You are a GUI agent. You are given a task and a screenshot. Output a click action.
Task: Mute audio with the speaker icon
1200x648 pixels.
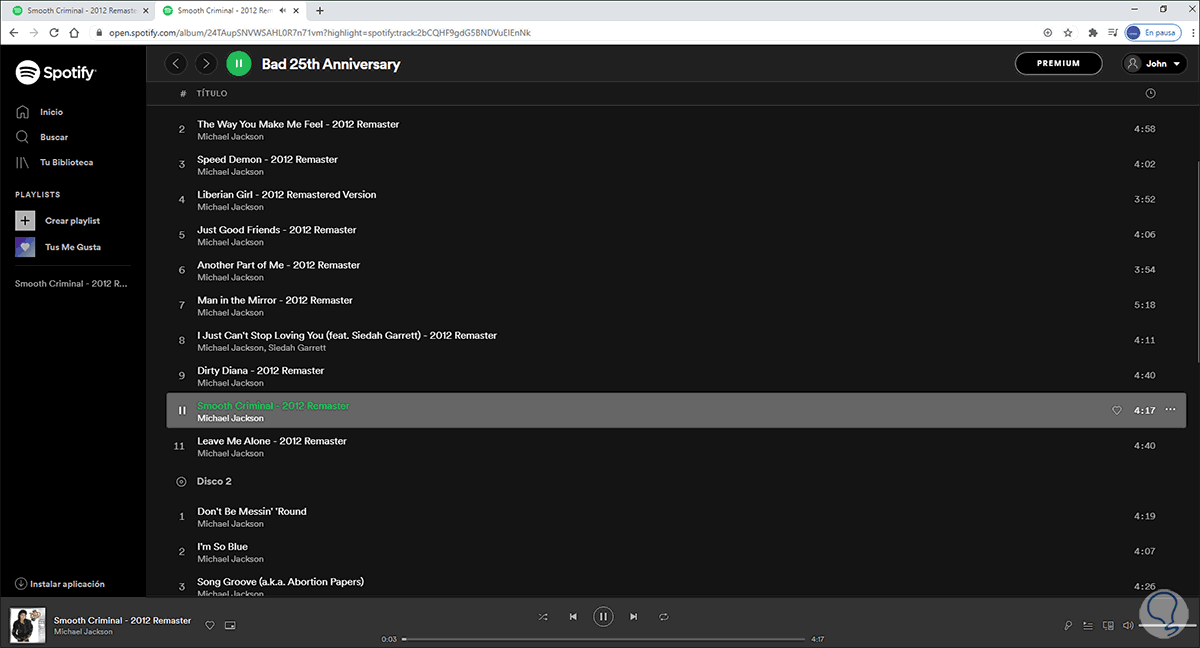coord(1128,626)
